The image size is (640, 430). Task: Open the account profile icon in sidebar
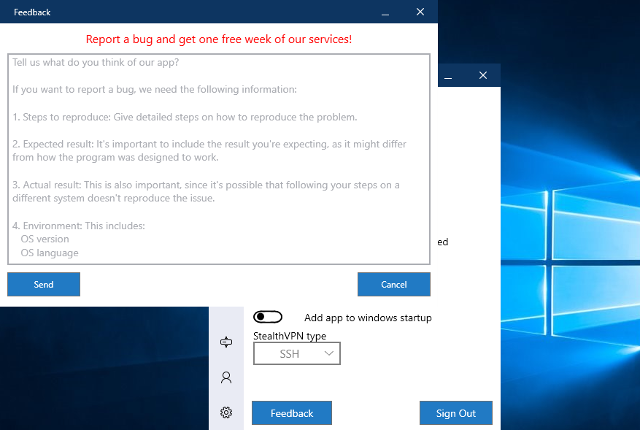coord(226,378)
